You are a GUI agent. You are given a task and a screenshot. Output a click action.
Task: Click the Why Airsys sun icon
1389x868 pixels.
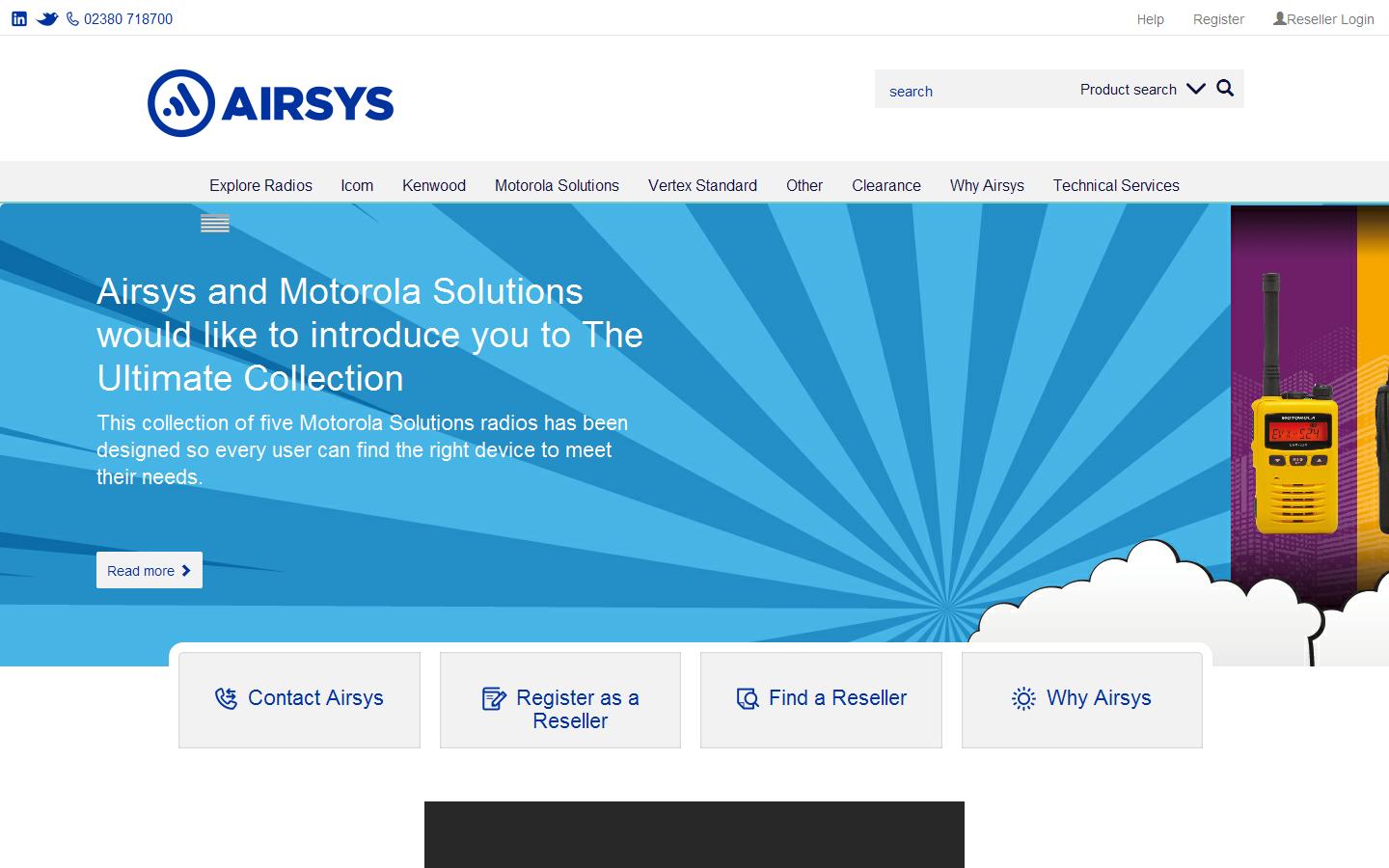point(1022,698)
